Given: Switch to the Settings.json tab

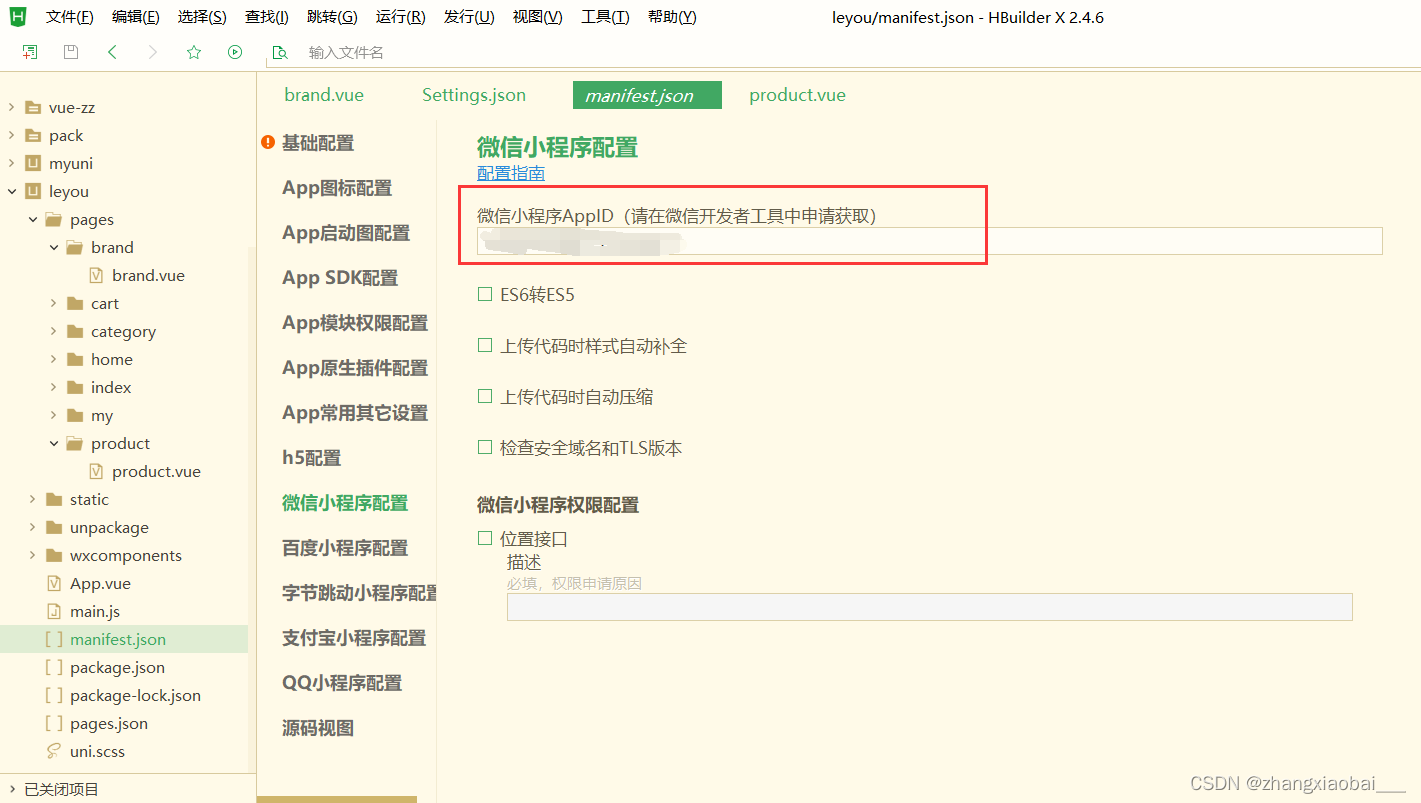Looking at the screenshot, I should [x=474, y=95].
